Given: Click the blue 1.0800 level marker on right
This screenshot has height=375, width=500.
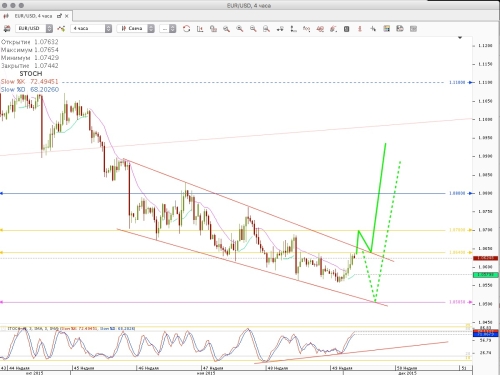Looking at the screenshot, I should (x=460, y=193).
